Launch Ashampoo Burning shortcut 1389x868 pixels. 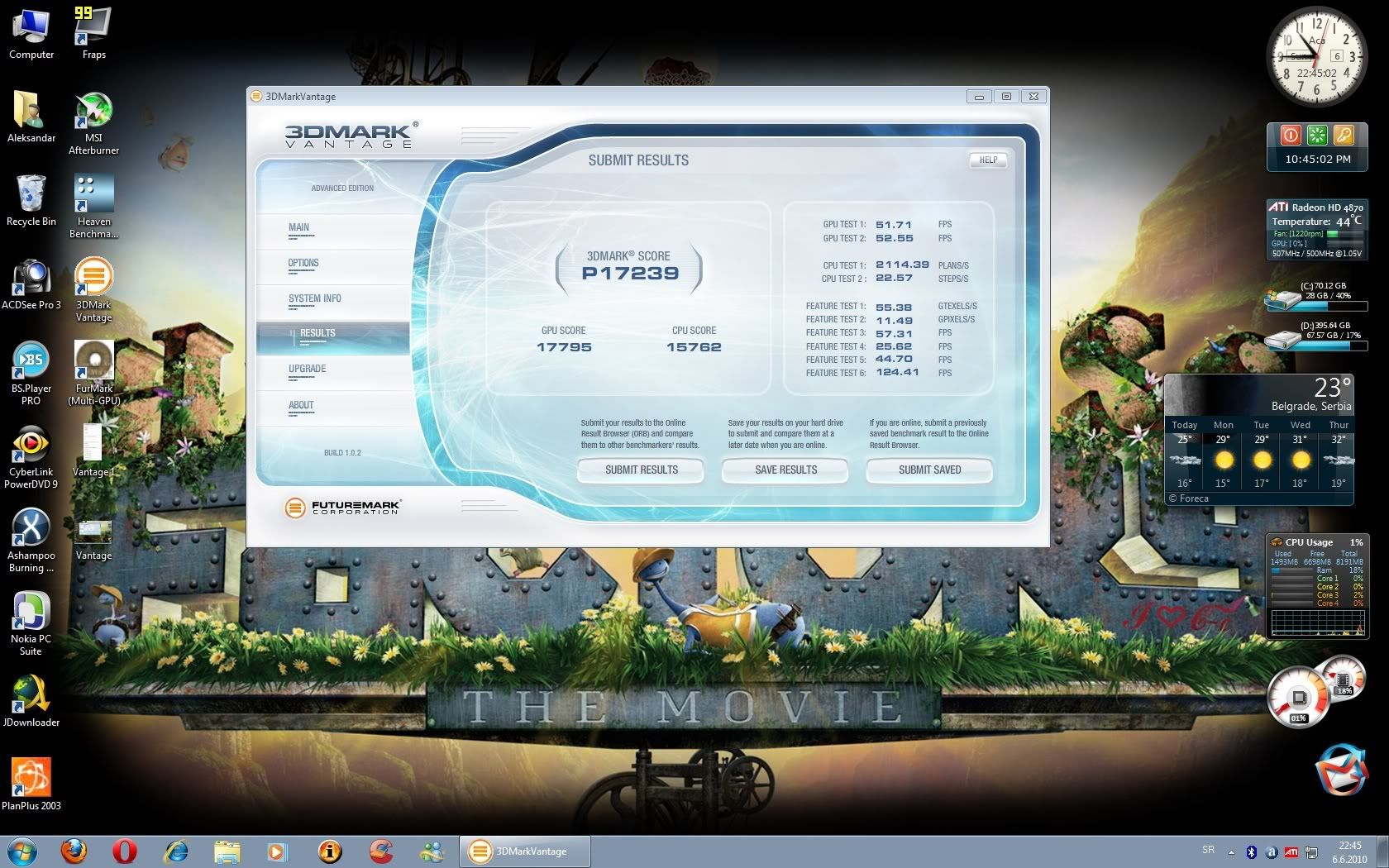[31, 540]
